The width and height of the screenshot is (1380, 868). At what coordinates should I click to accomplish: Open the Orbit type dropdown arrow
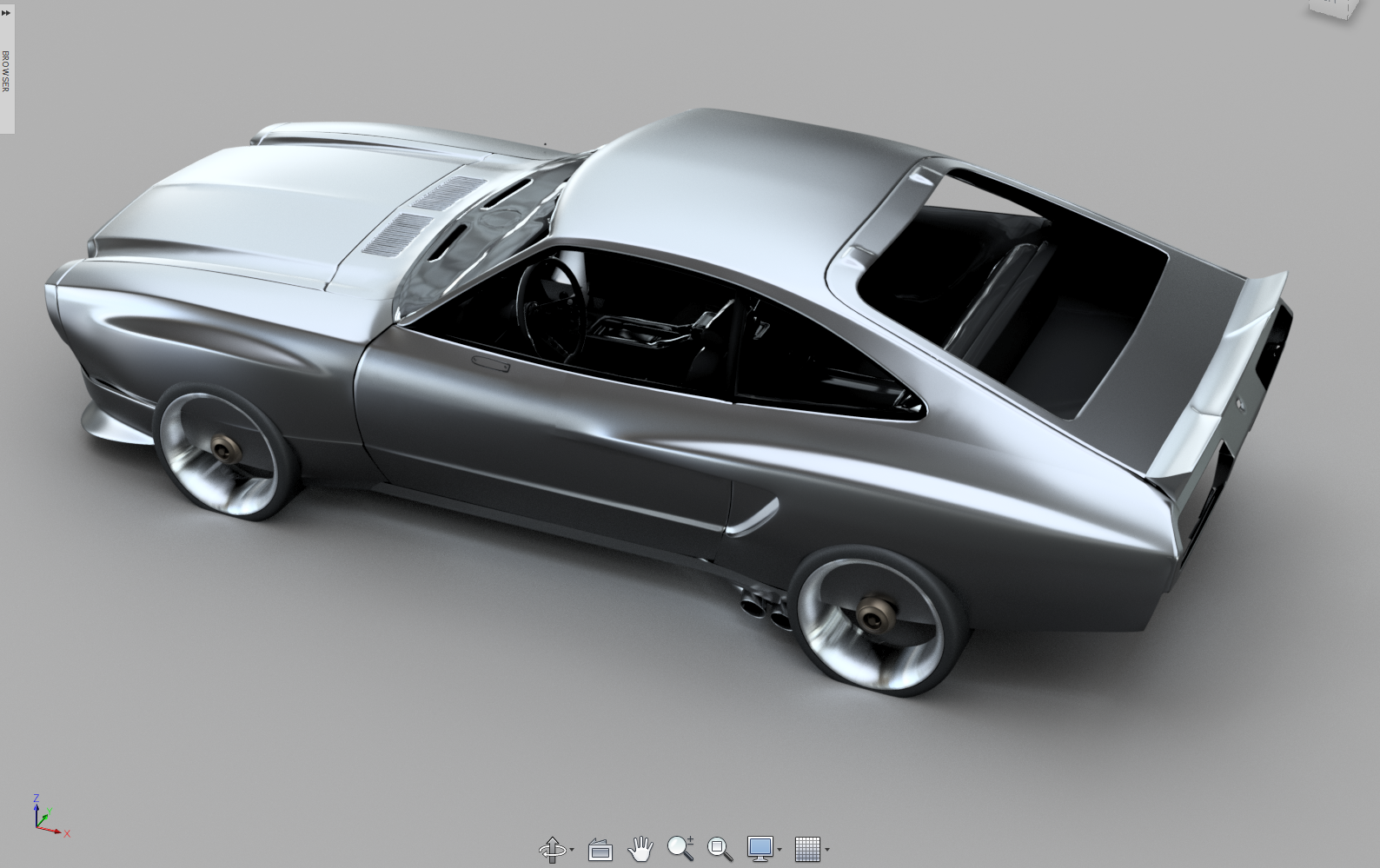tap(572, 850)
